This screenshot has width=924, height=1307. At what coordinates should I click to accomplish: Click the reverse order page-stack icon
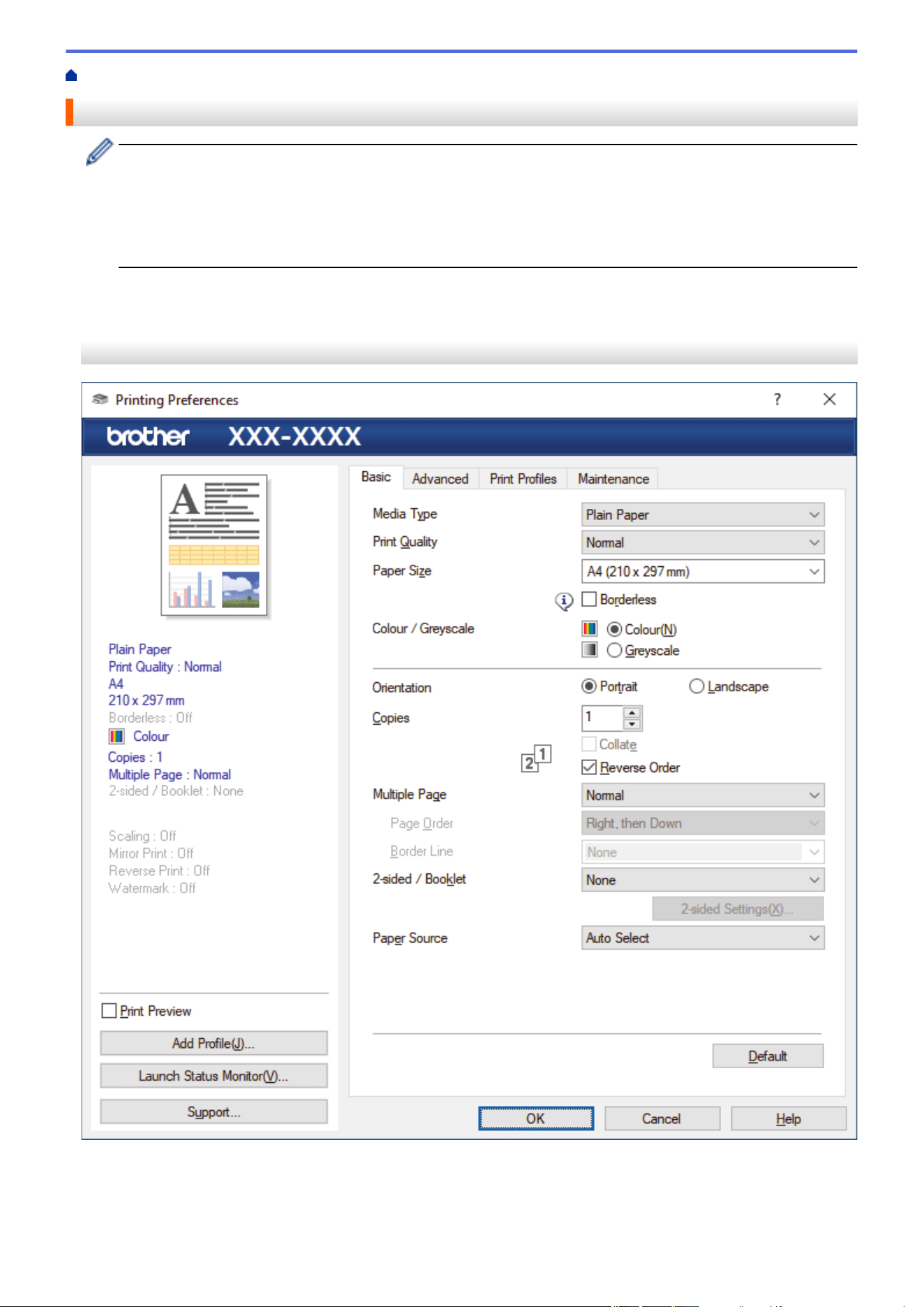click(x=537, y=758)
